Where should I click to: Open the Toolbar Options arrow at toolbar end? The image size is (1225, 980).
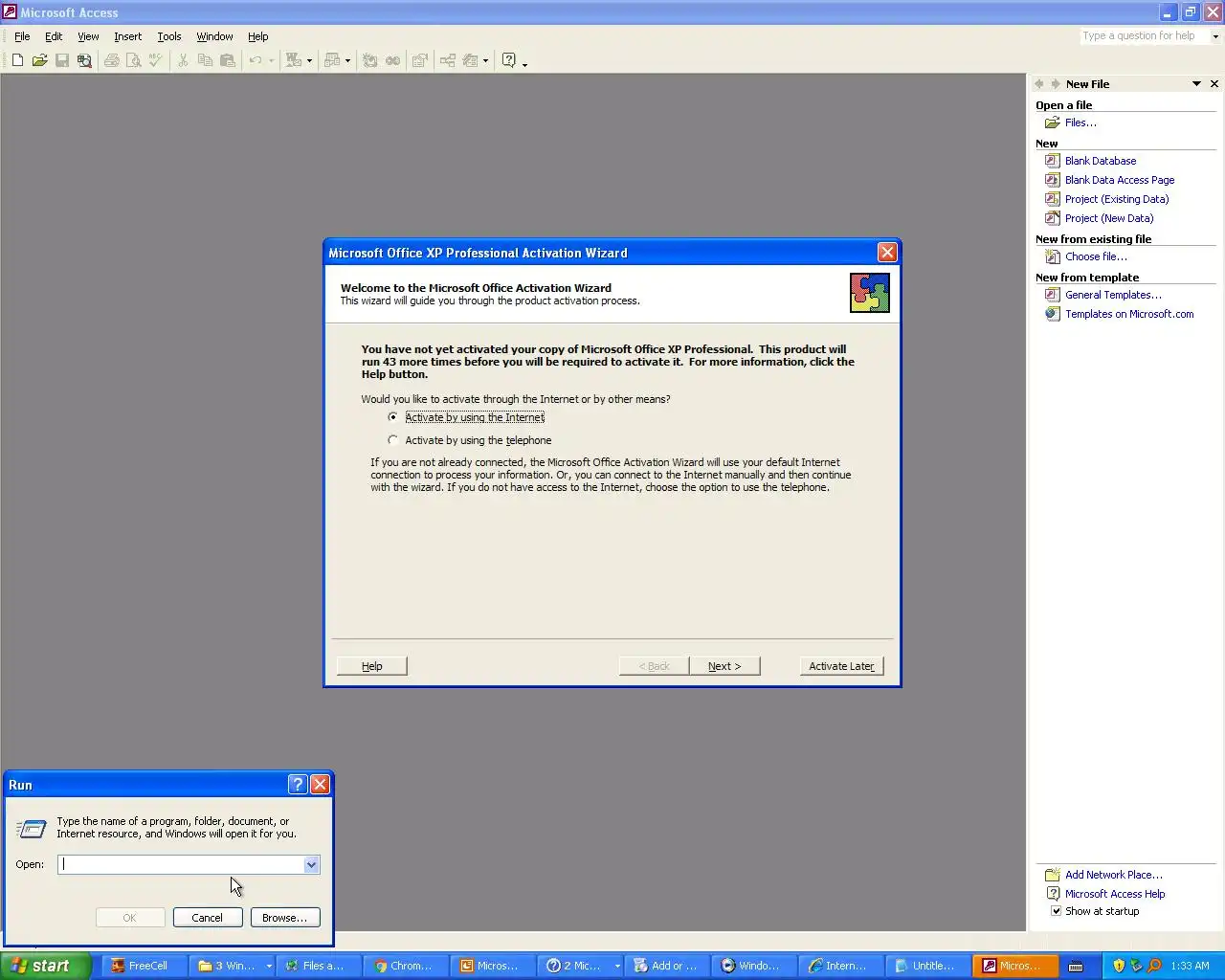tap(524, 63)
